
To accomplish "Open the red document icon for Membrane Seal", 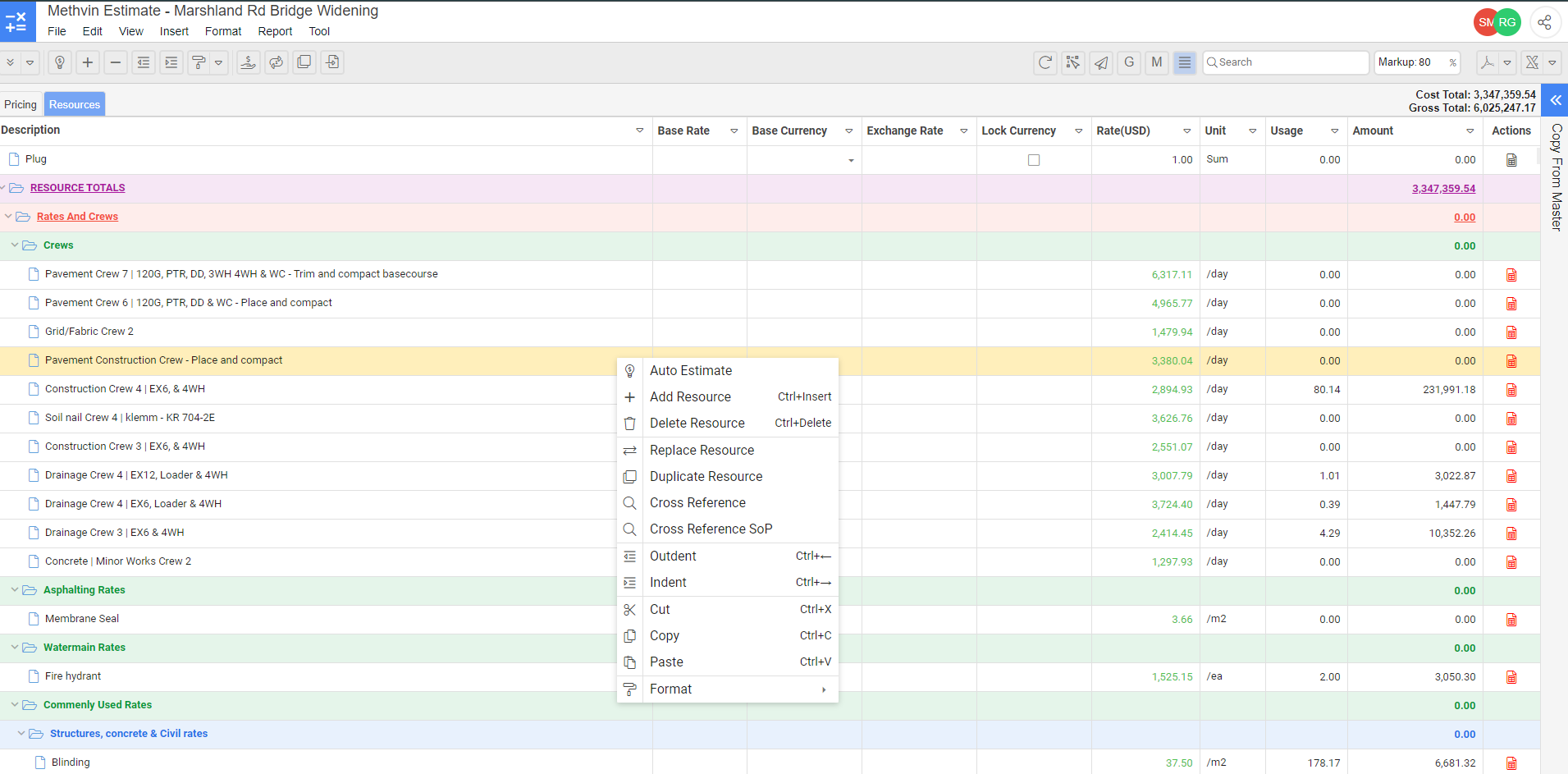I will click(x=1511, y=620).
